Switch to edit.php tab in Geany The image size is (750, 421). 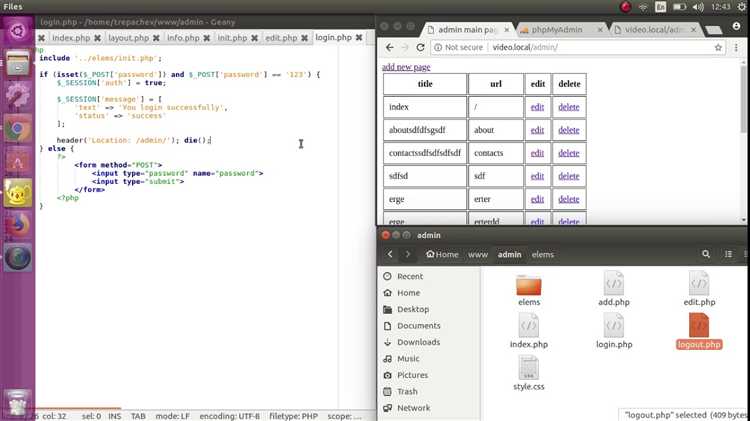click(x=281, y=38)
